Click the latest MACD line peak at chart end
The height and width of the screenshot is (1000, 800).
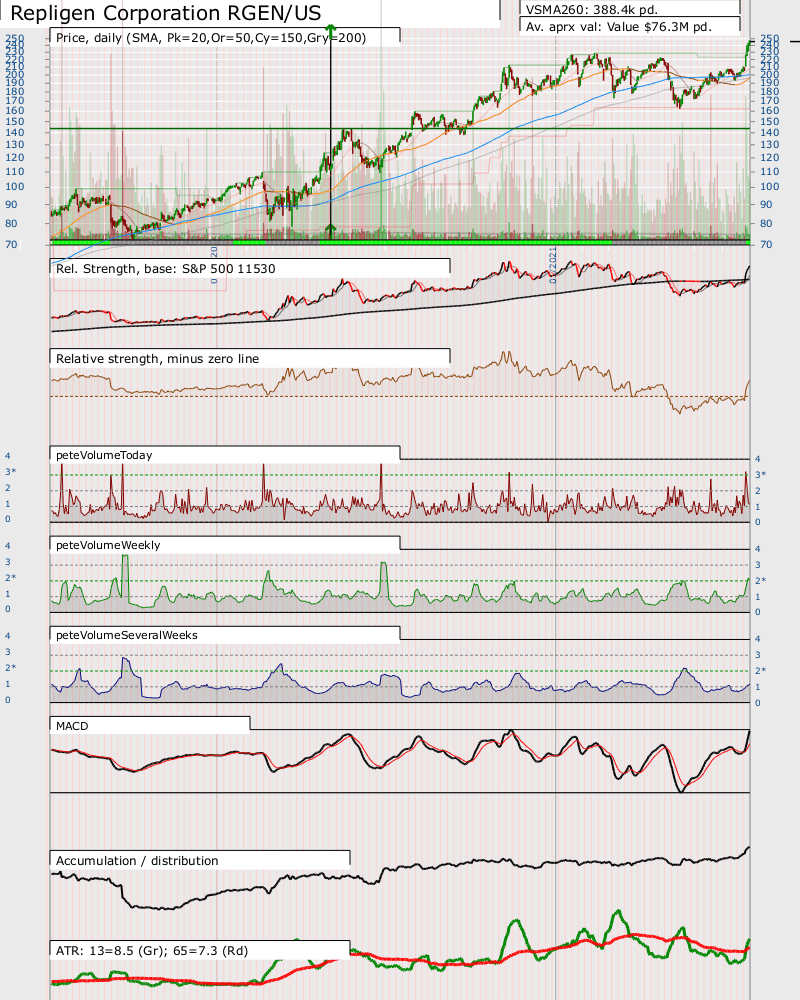pos(748,733)
